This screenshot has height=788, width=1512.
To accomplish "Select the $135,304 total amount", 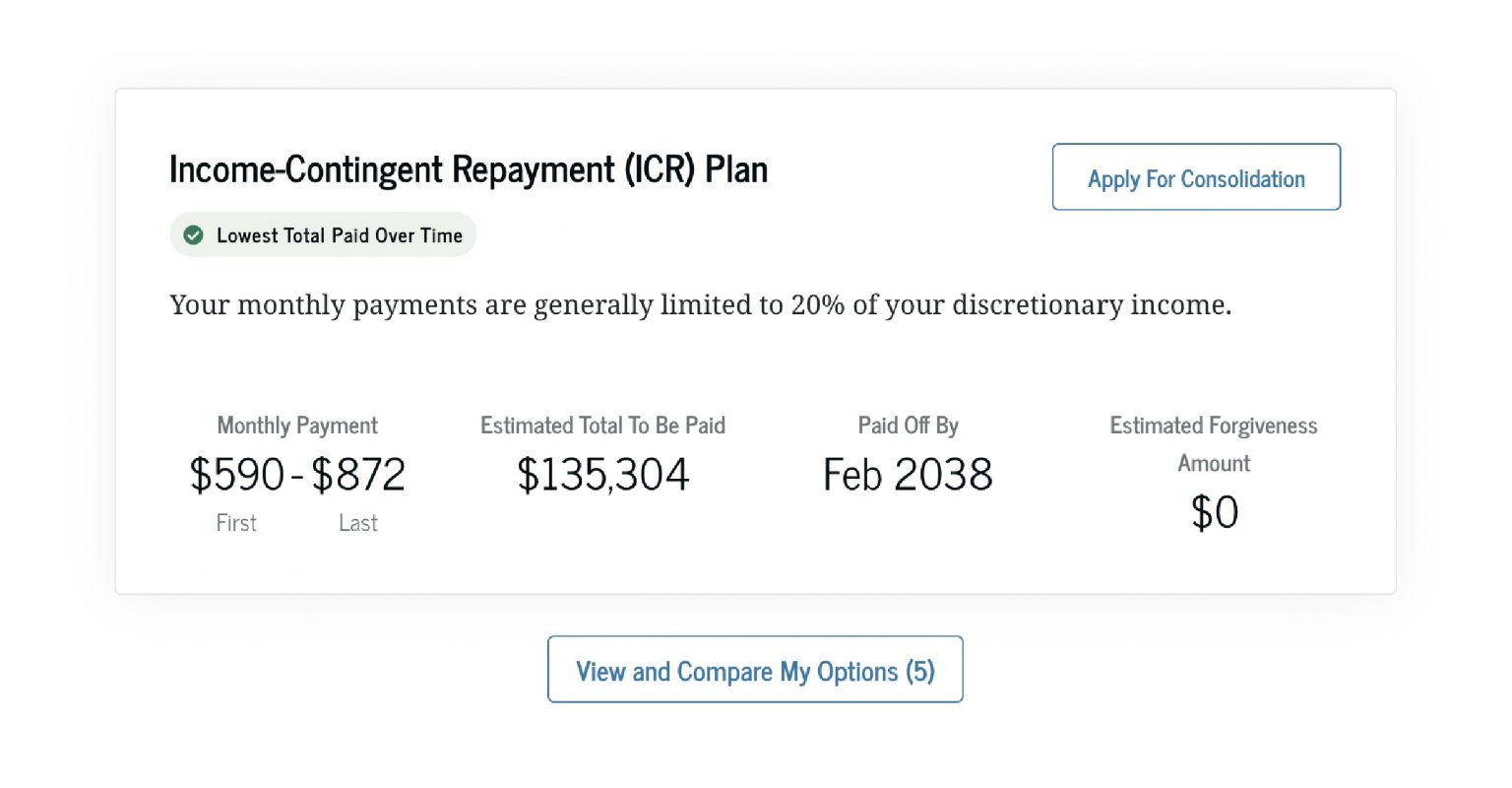I will click(x=603, y=475).
